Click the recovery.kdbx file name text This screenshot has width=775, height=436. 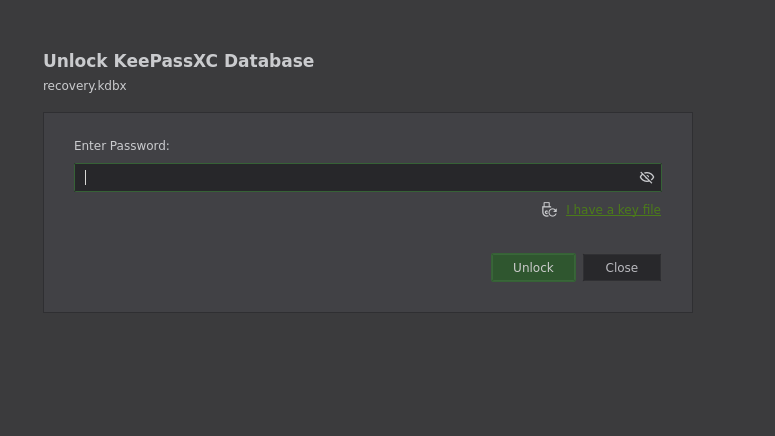pyautogui.click(x=85, y=86)
